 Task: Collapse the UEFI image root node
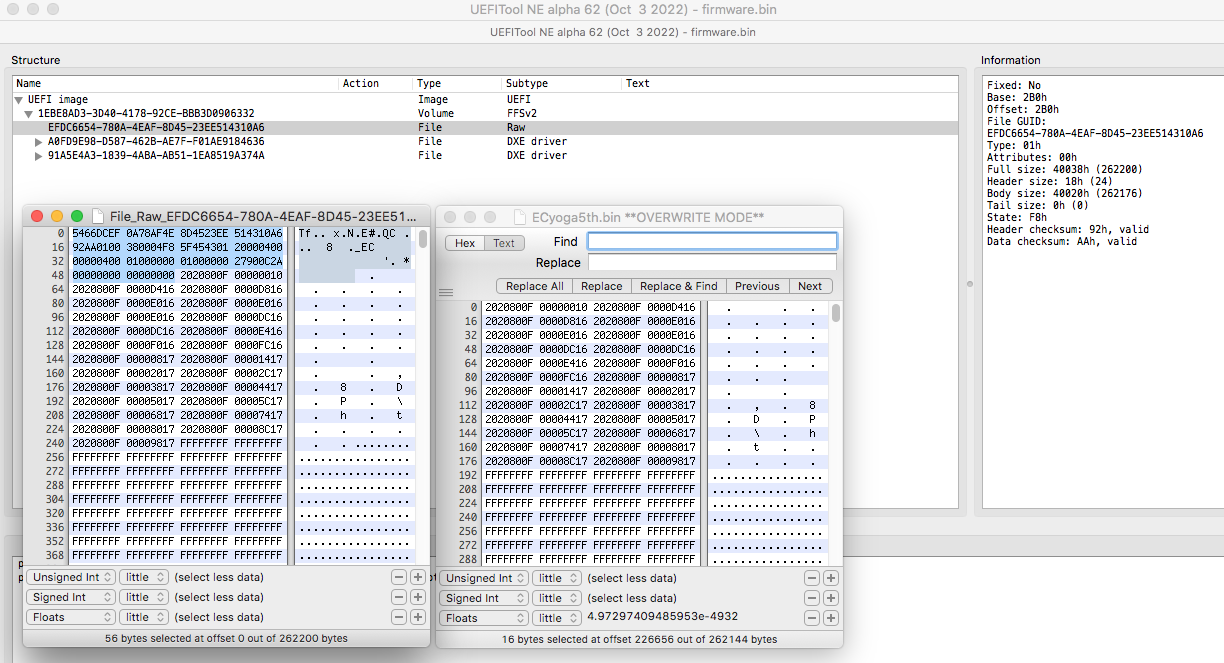tap(19, 100)
